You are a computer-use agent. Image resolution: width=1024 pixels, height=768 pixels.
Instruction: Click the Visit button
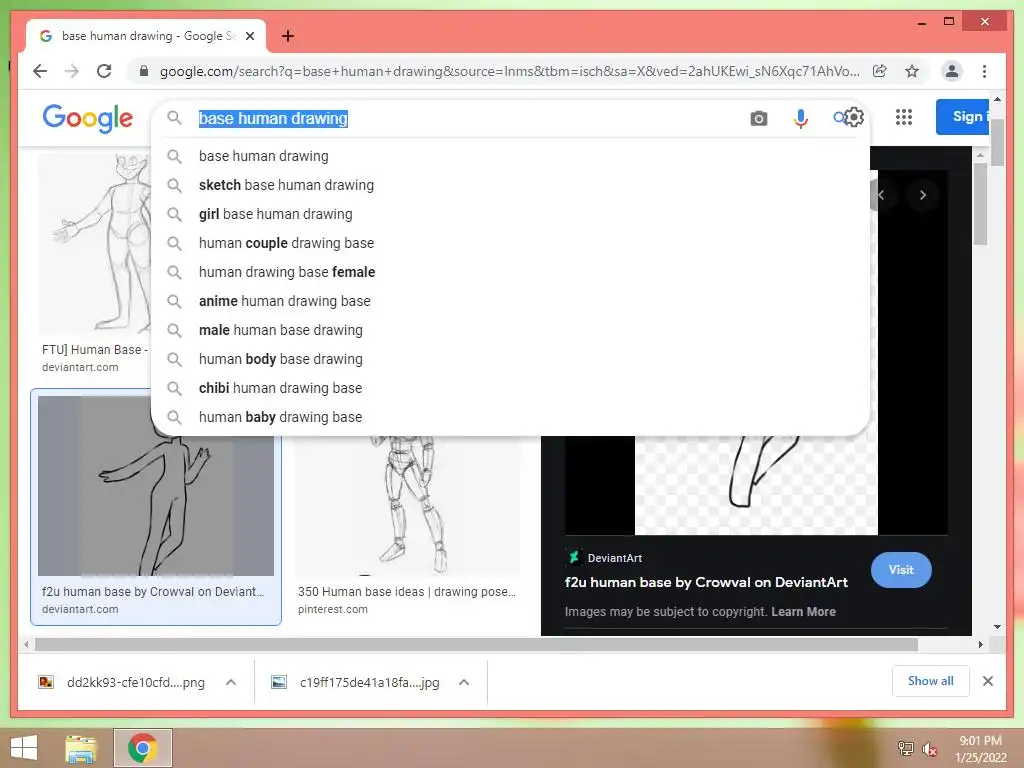click(x=901, y=570)
